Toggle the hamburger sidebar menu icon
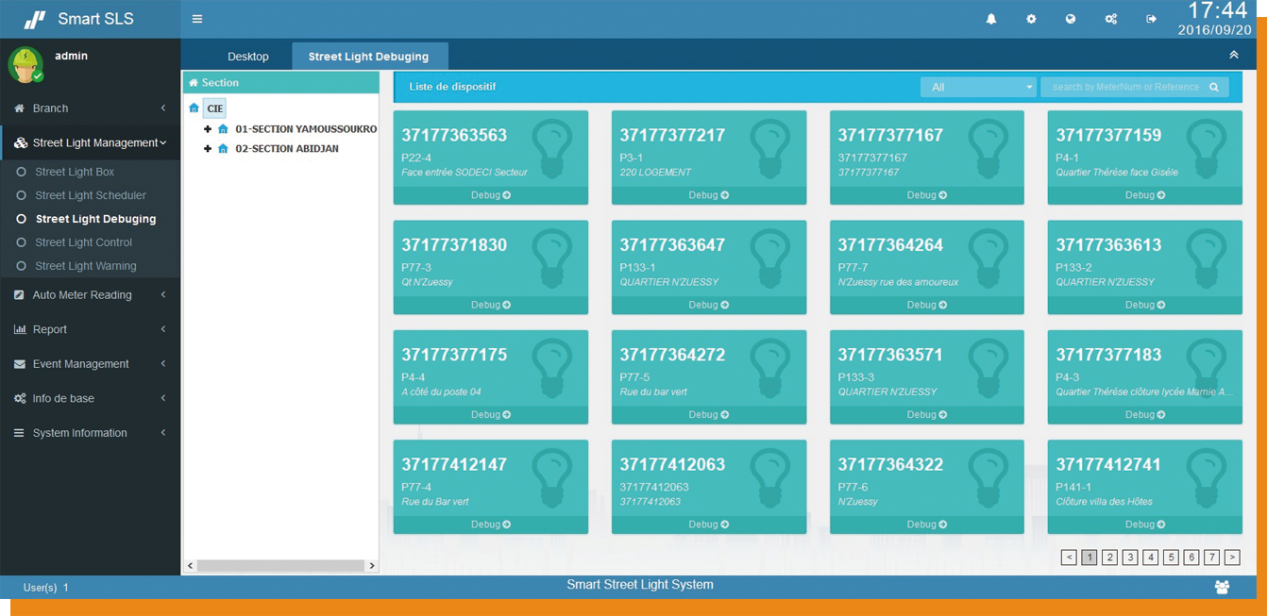This screenshot has width=1267, height=616. (197, 19)
